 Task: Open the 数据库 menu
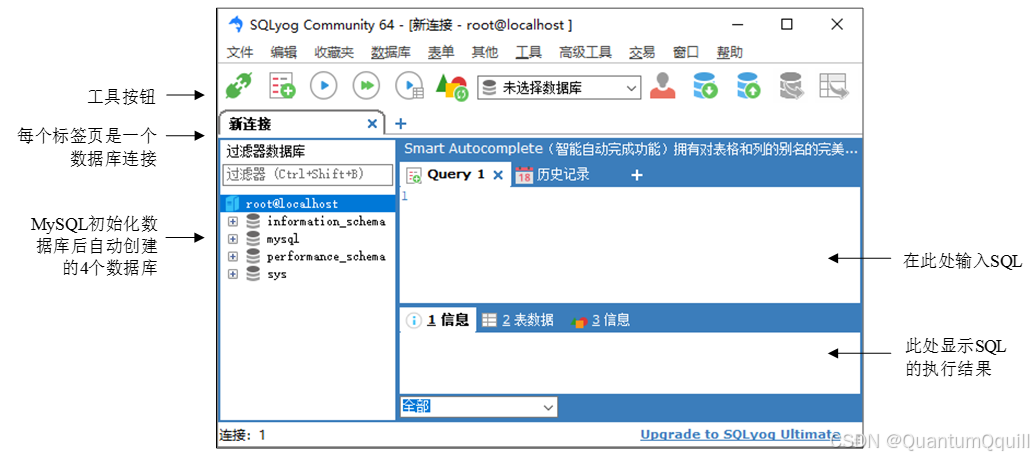(391, 53)
